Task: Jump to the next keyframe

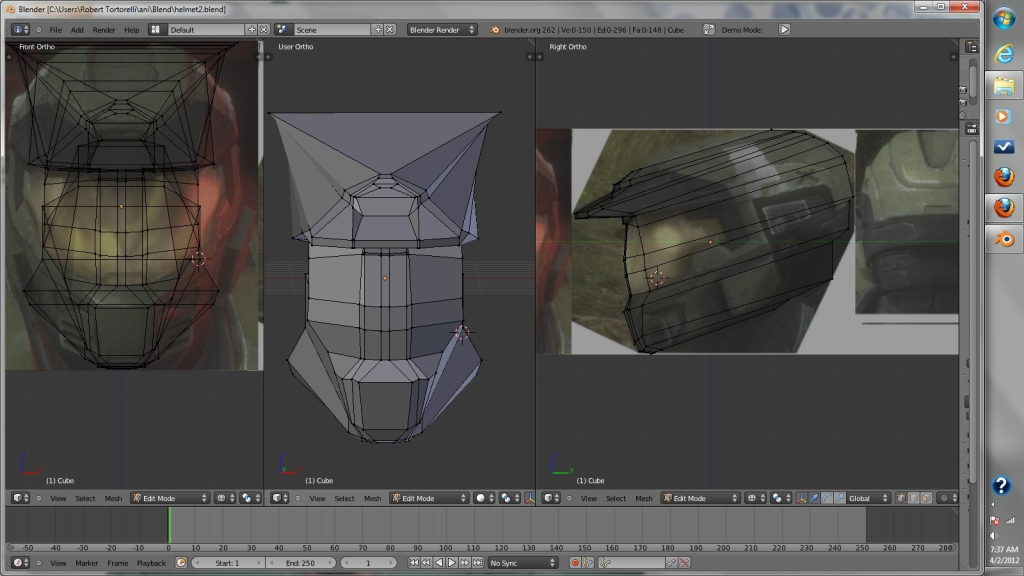Action: point(464,563)
